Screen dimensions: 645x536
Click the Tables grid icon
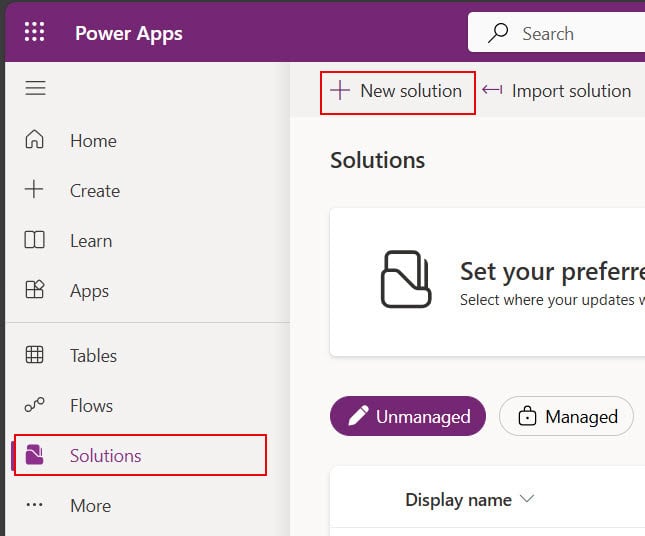click(x=35, y=355)
